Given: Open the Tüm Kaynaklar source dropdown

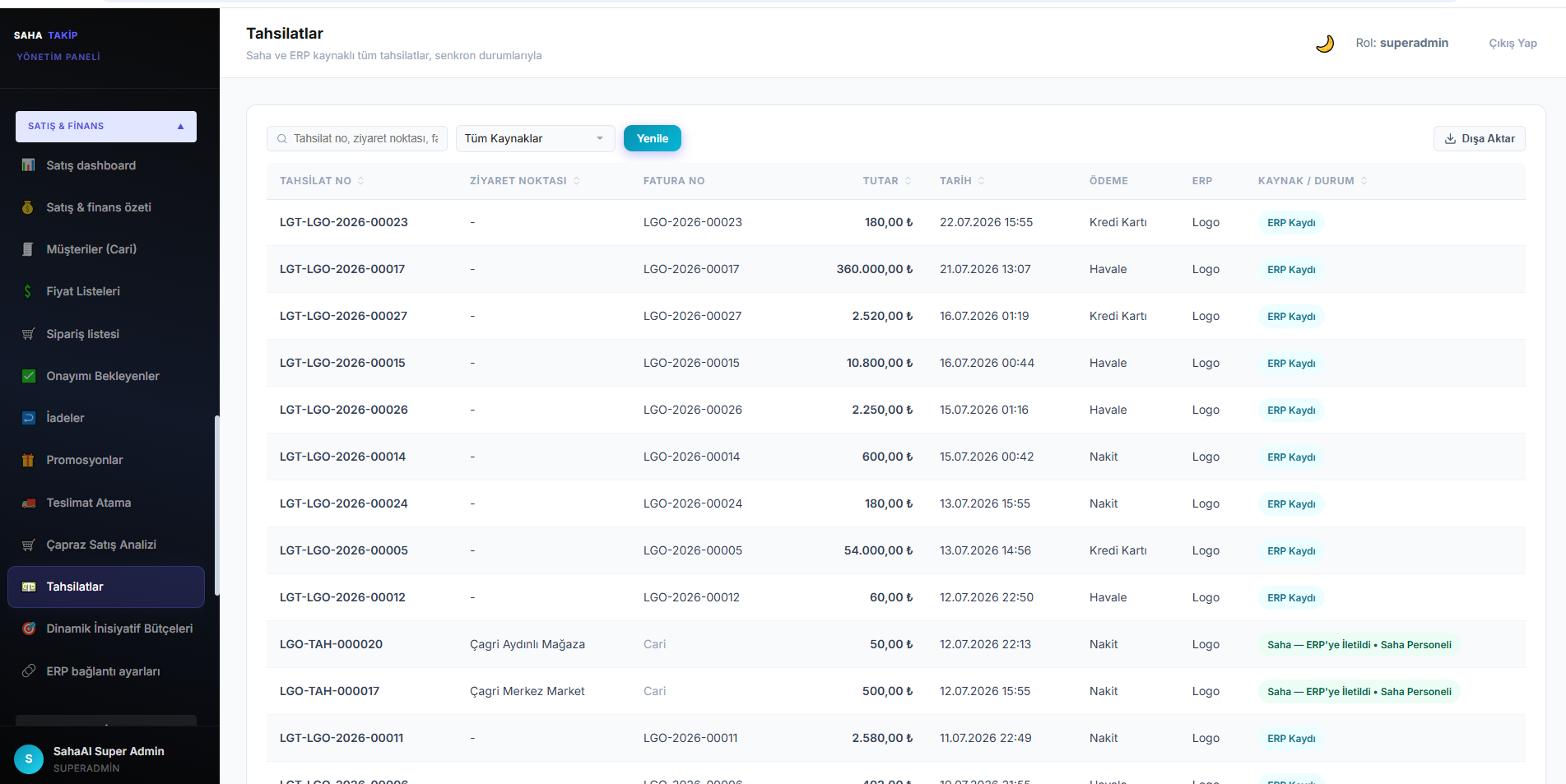Looking at the screenshot, I should pos(536,138).
